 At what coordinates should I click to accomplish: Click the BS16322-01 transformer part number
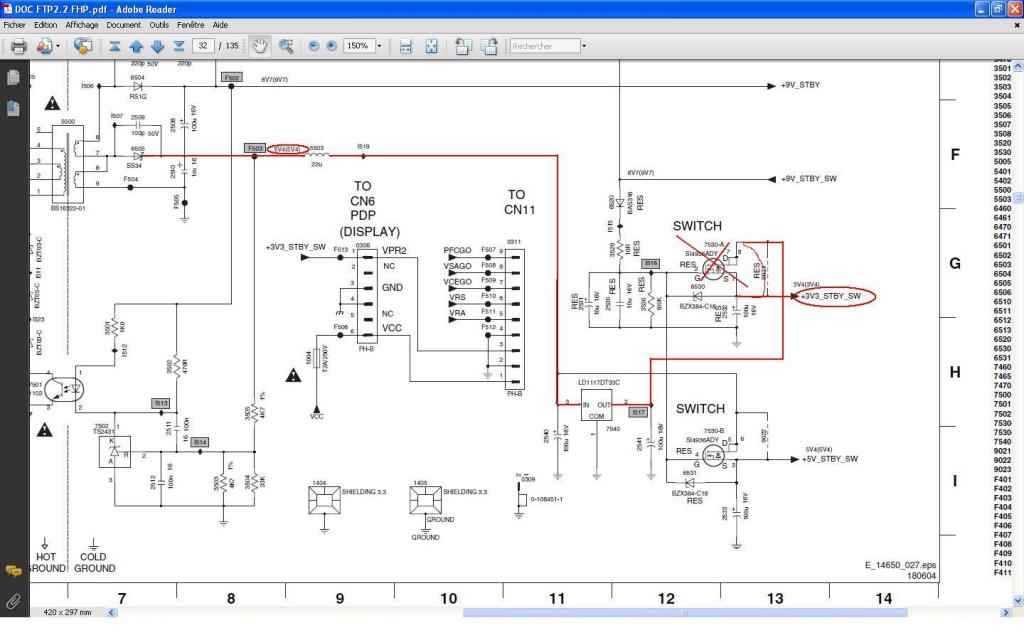pyautogui.click(x=68, y=208)
